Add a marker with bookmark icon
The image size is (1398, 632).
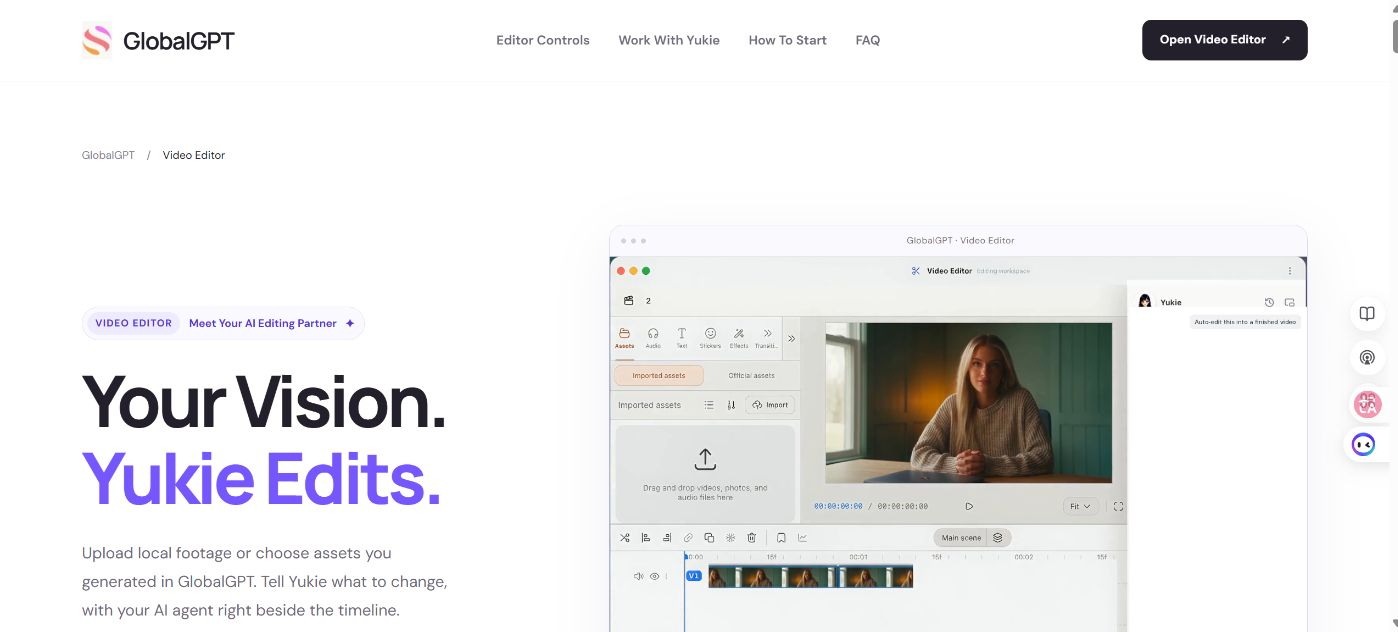[x=781, y=538]
